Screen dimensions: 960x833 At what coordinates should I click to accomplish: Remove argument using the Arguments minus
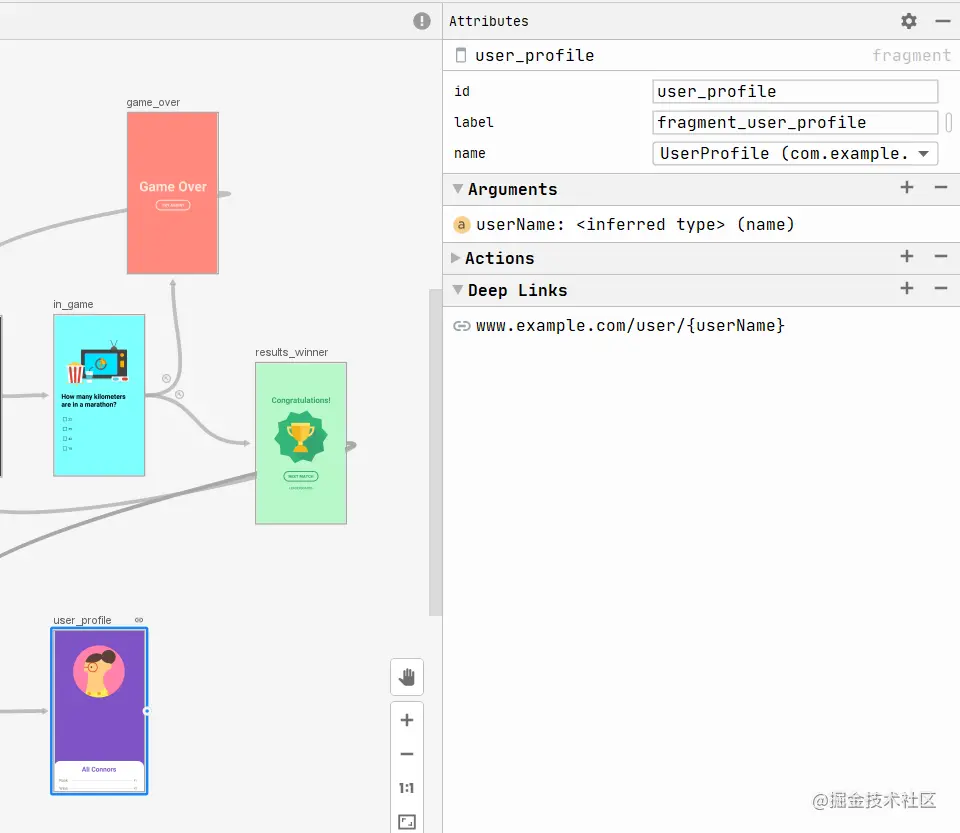pos(941,187)
